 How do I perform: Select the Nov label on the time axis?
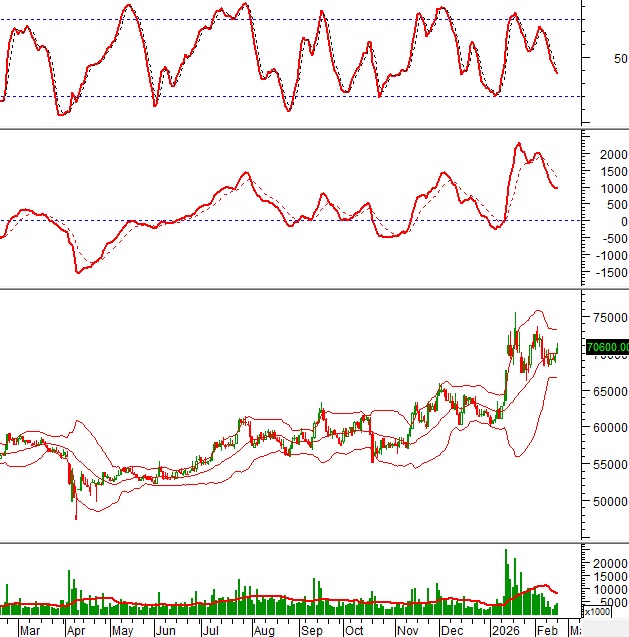pos(407,630)
